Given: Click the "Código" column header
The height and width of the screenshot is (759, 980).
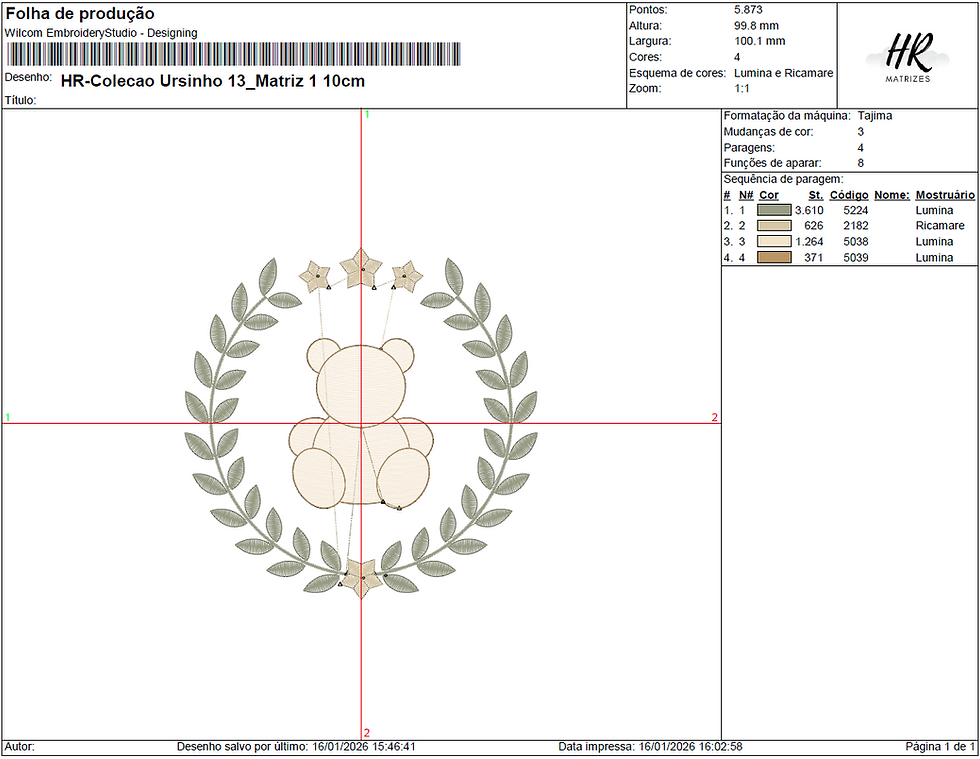Looking at the screenshot, I should tap(849, 195).
